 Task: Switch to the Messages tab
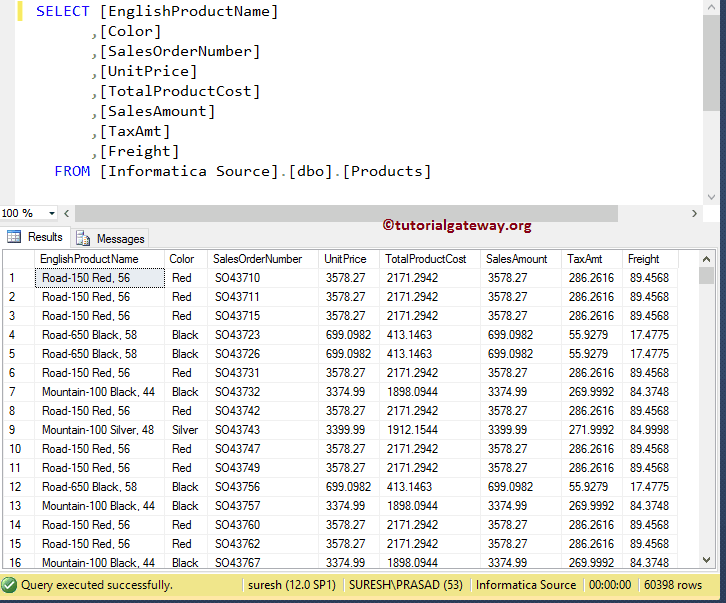[111, 239]
